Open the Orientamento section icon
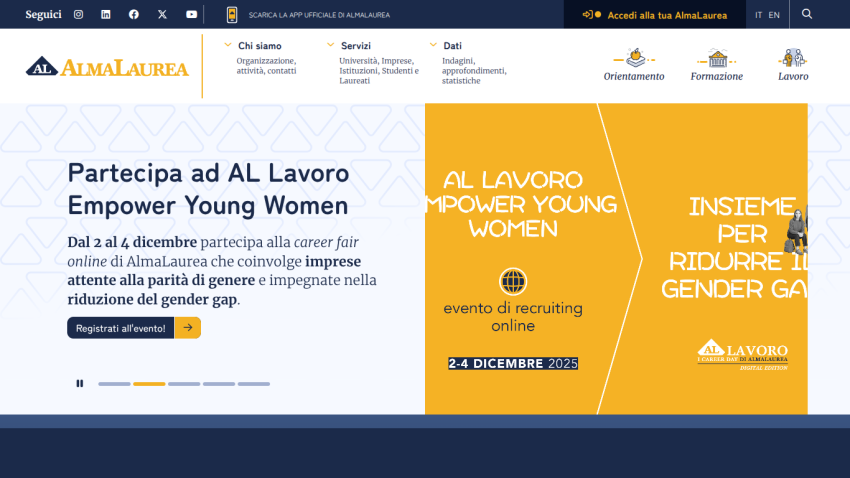The width and height of the screenshot is (850, 478). pos(634,57)
